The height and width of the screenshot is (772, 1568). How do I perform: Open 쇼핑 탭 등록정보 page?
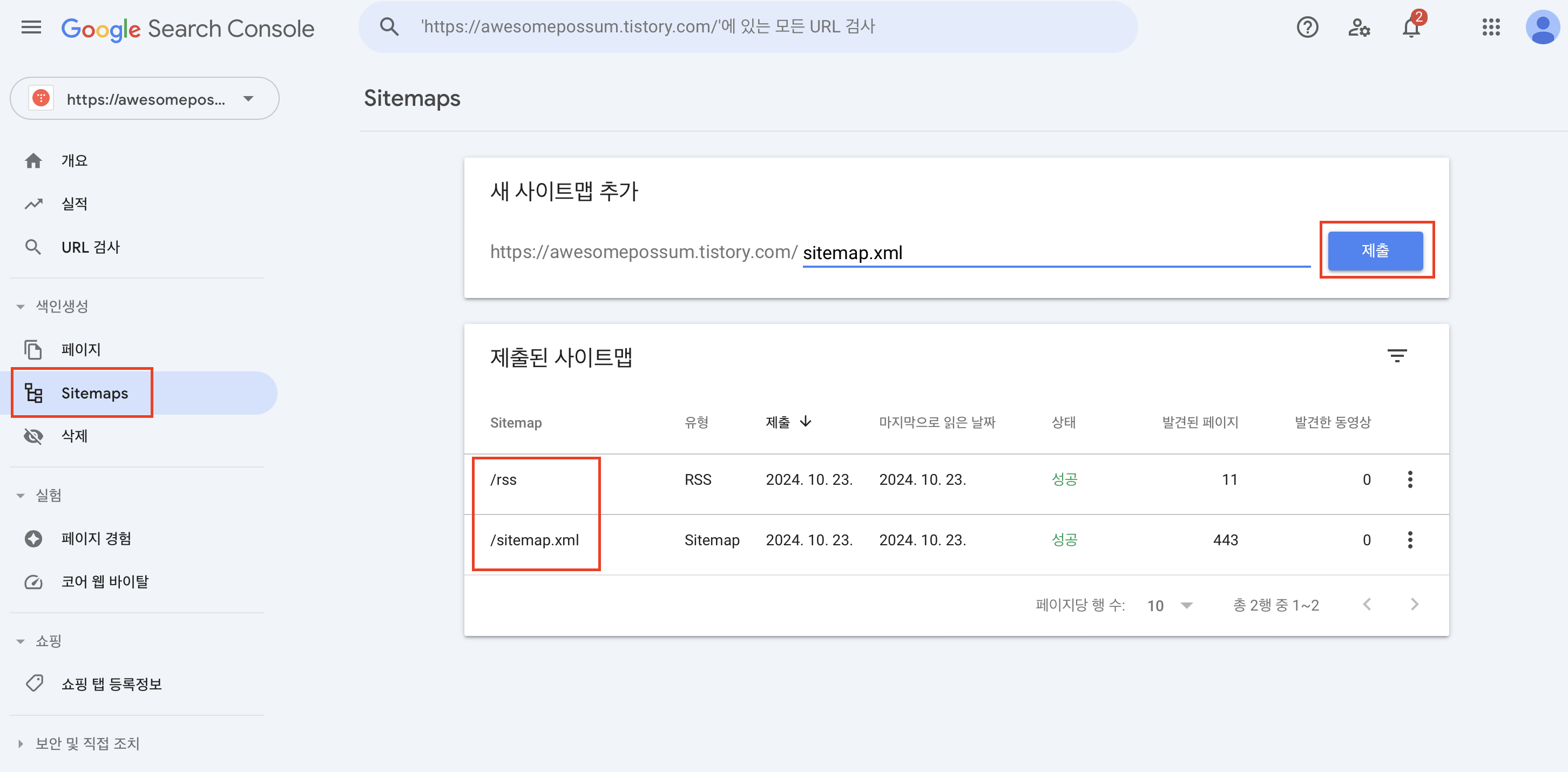(x=111, y=683)
